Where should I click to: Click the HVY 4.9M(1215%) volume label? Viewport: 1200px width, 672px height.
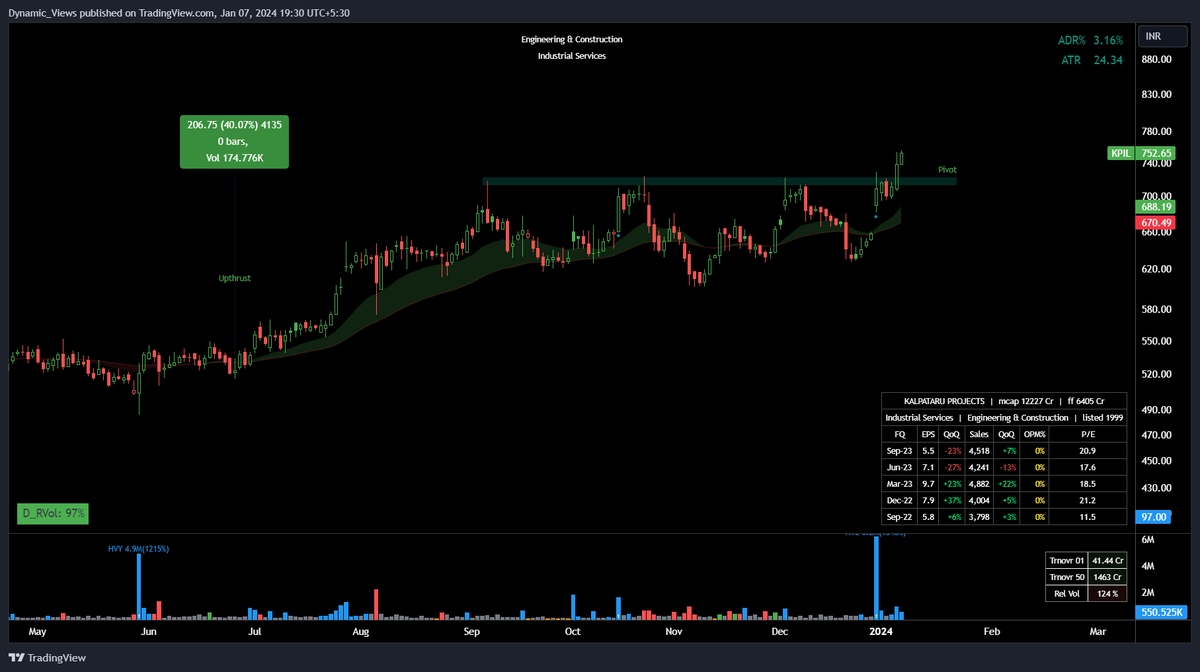(x=138, y=548)
